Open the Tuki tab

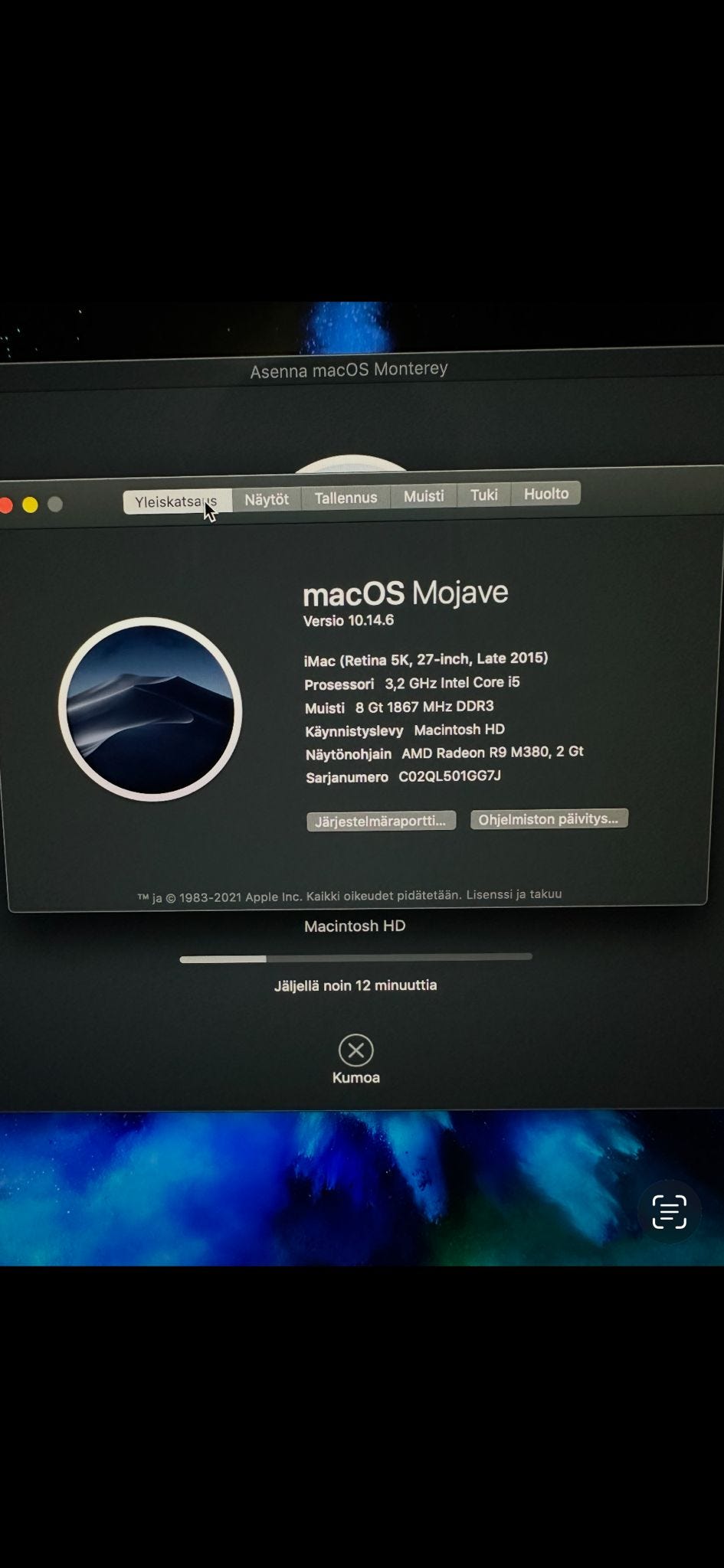(483, 495)
